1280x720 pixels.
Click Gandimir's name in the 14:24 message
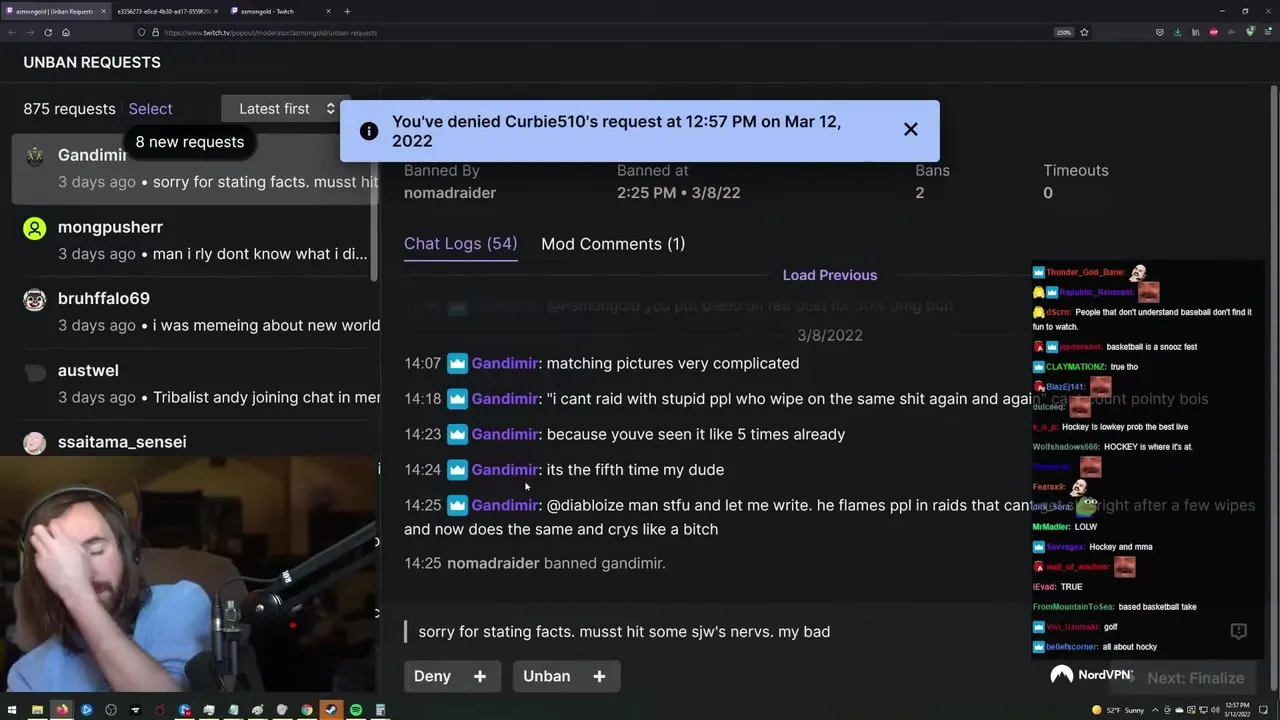pyautogui.click(x=505, y=469)
